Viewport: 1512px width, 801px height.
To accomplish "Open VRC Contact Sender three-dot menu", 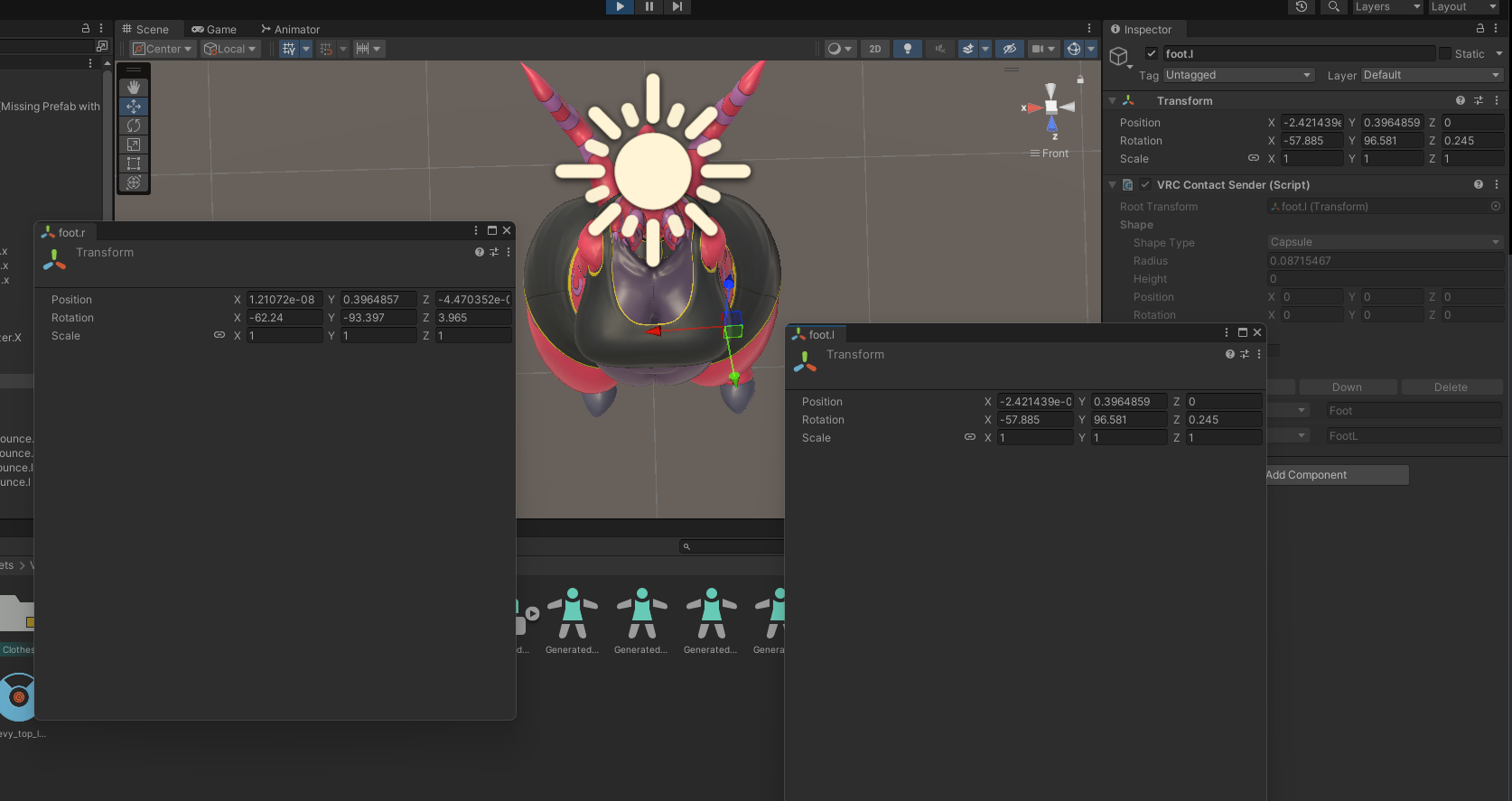I will [1497, 184].
